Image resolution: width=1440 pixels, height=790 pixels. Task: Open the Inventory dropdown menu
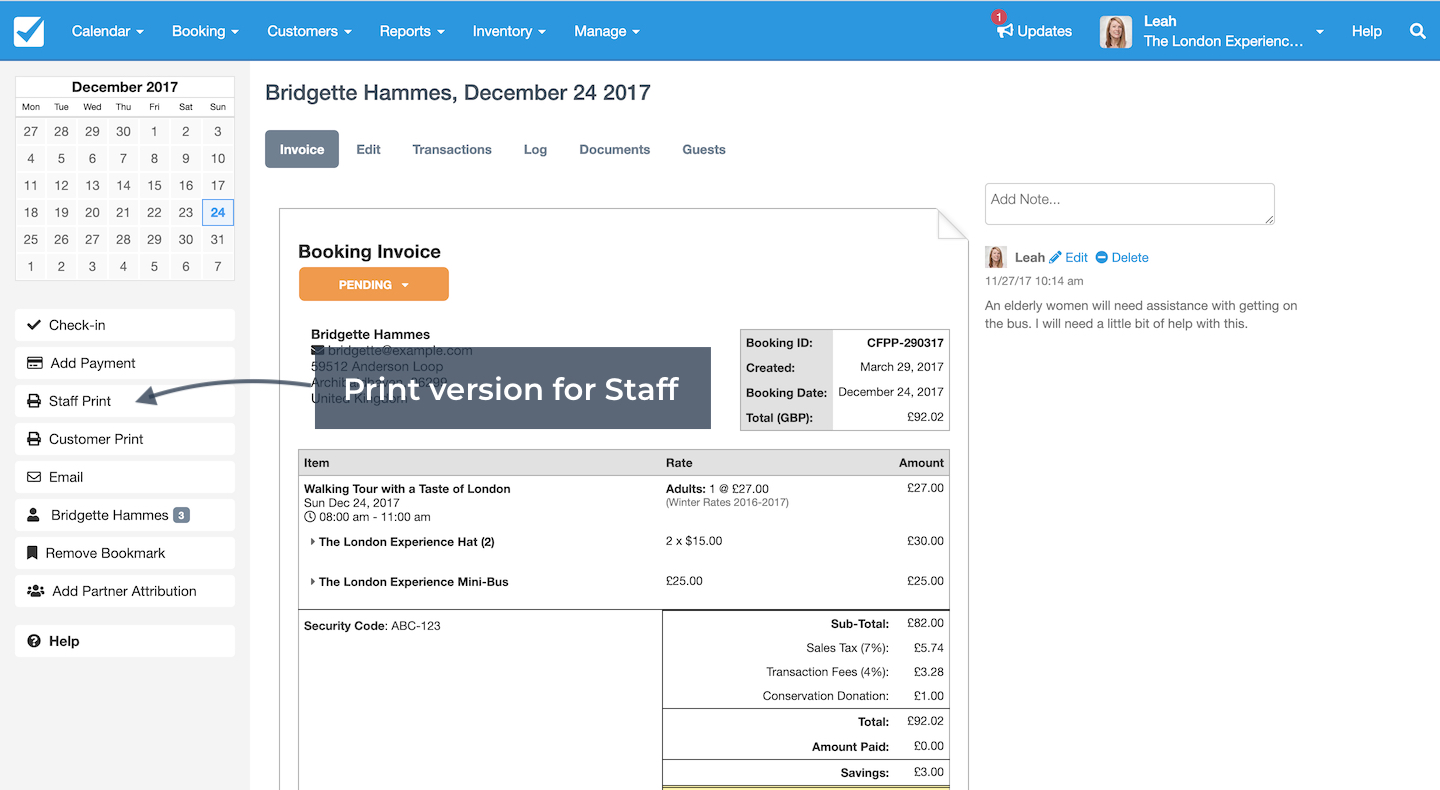click(509, 31)
